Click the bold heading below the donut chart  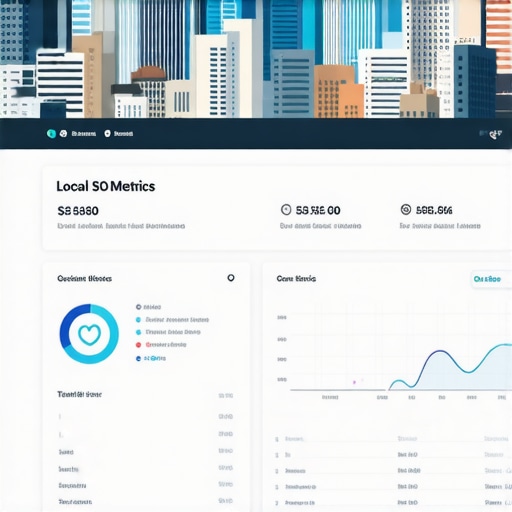coord(79,395)
